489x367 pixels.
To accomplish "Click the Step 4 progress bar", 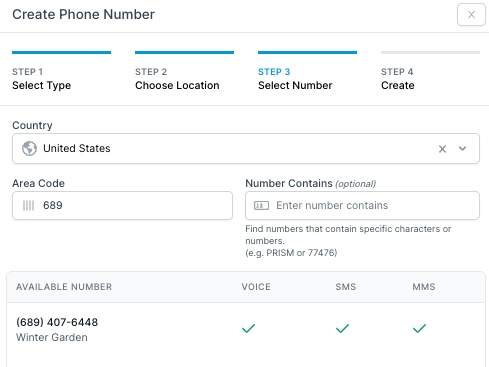I will tap(430, 52).
